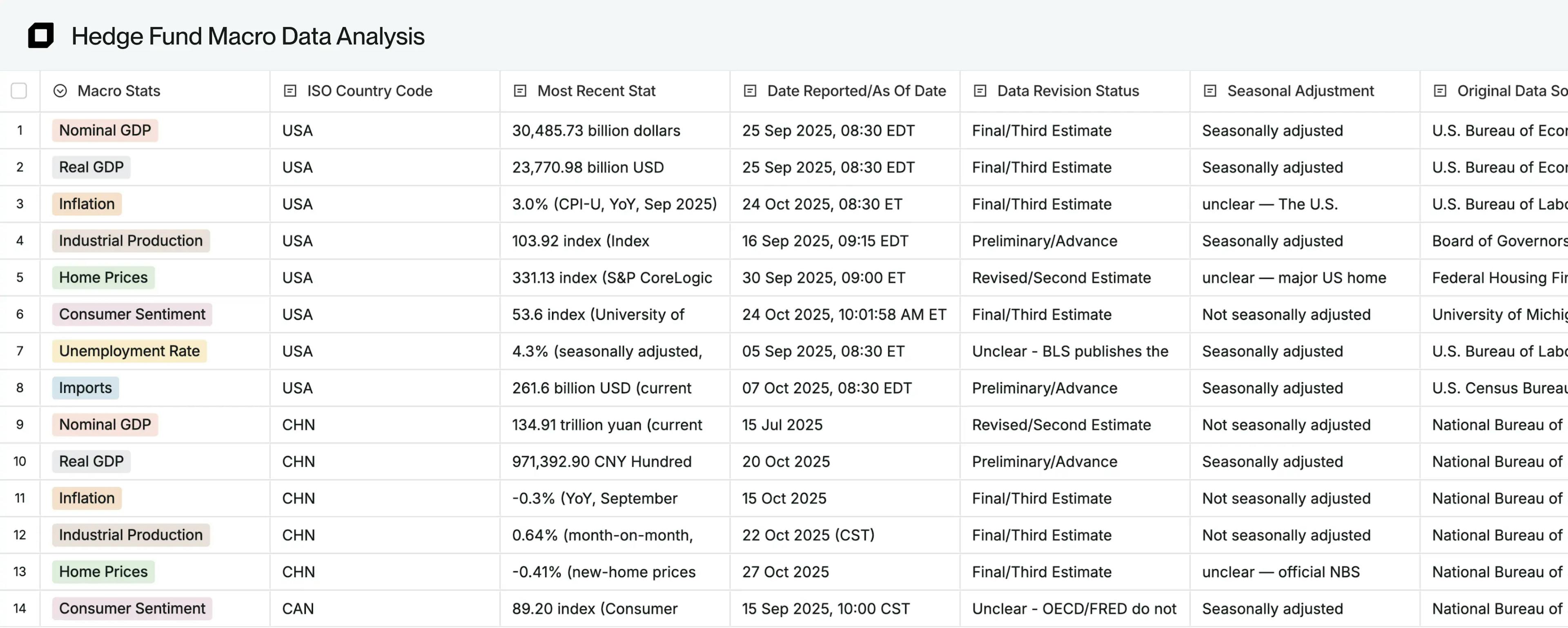Select row number 5
Image resolution: width=1568 pixels, height=628 pixels.
point(20,277)
